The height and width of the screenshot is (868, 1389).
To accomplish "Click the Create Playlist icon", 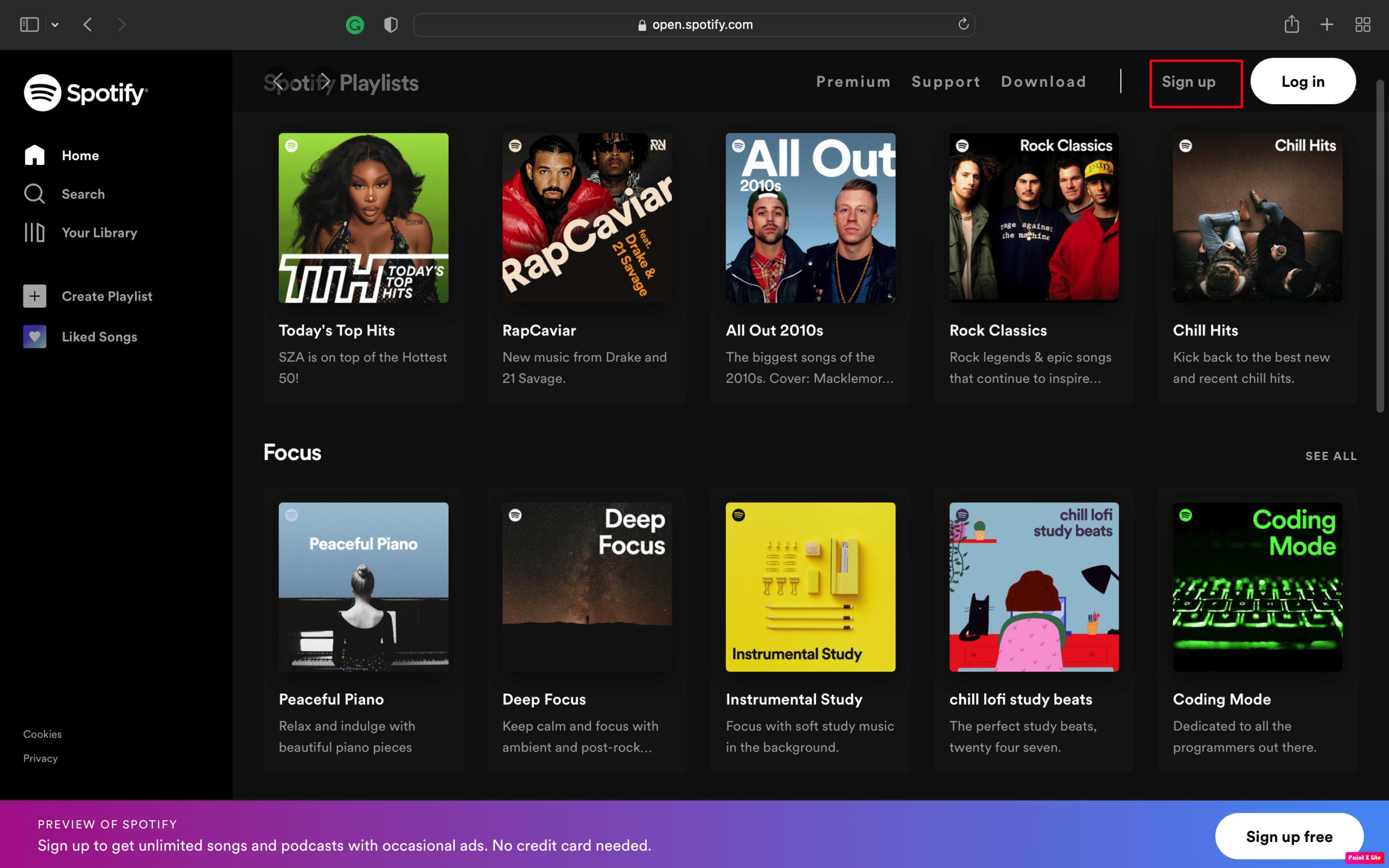I will click(x=33, y=296).
